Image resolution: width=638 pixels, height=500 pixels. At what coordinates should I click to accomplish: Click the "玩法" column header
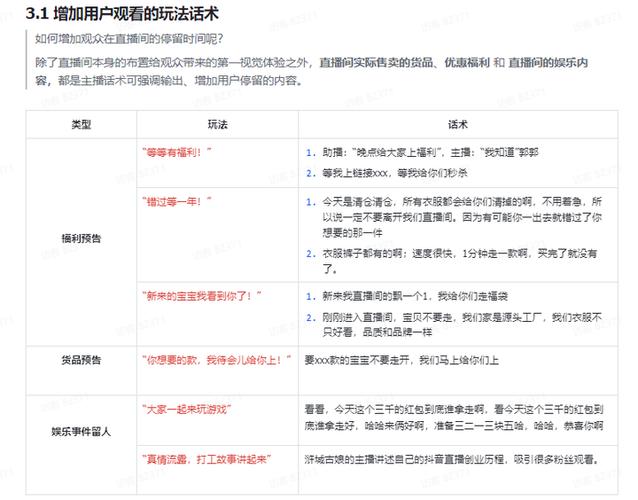218,124
